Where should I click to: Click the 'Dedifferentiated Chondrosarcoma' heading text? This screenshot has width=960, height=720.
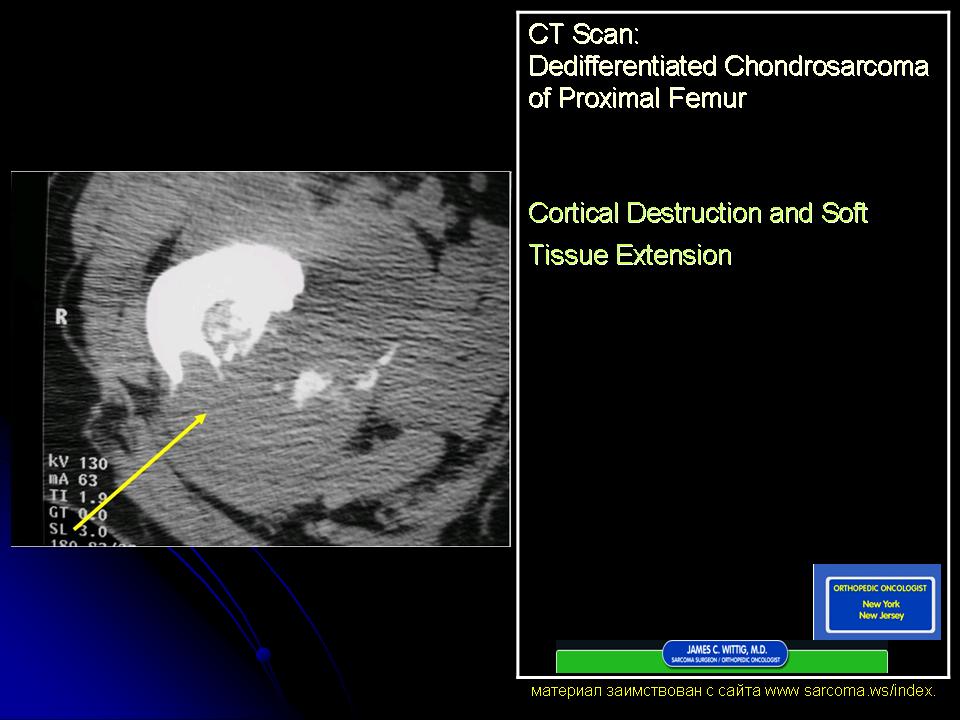(728, 67)
